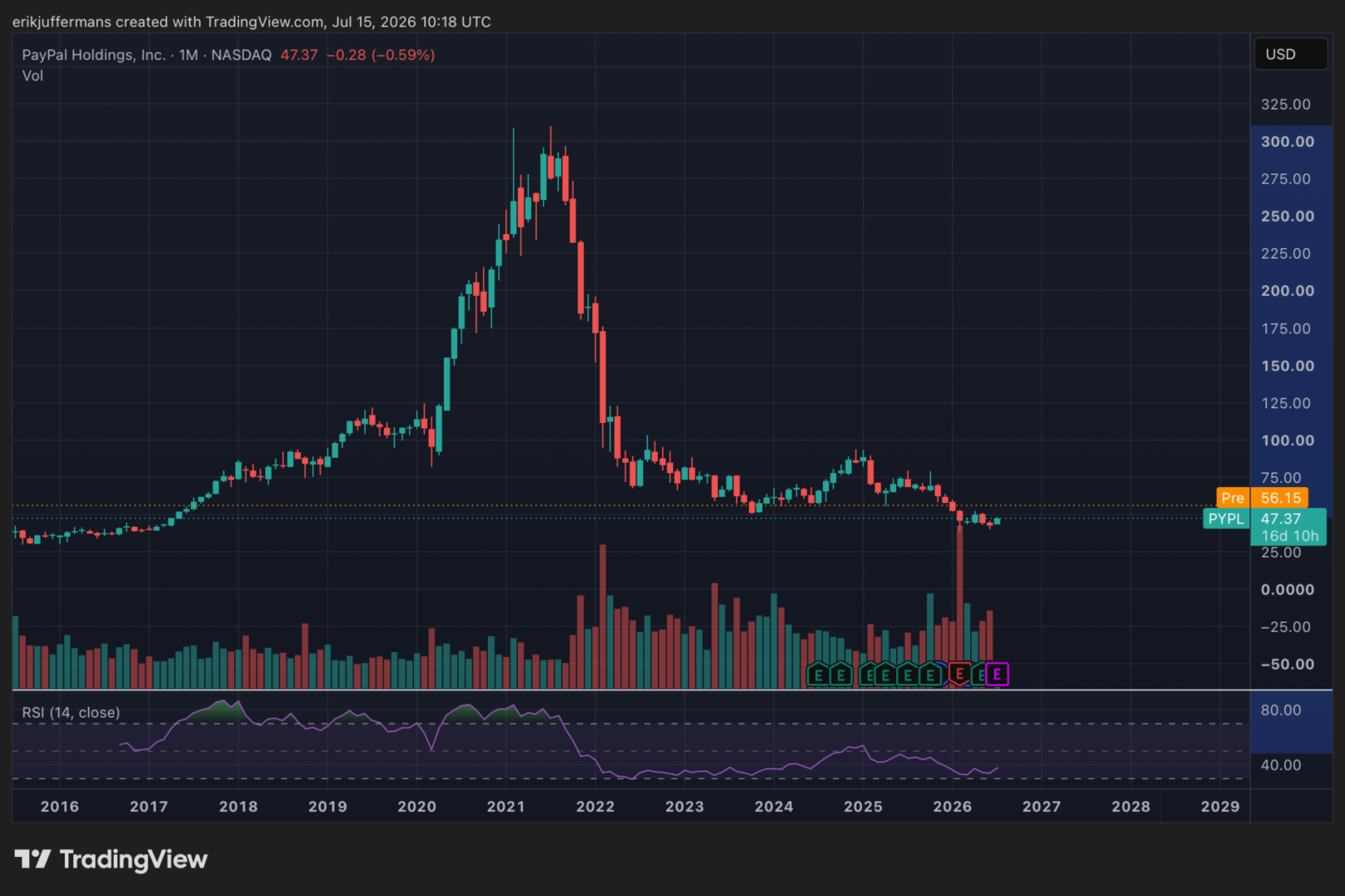
Task: Click the red downward earnings E marker
Action: (x=960, y=674)
